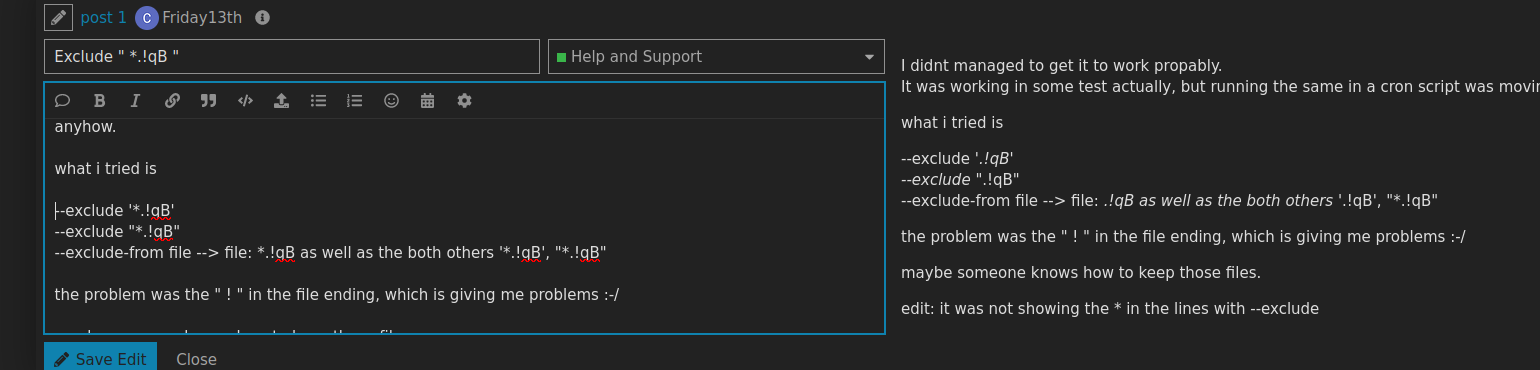Insert a quote via the speech bubble icon

pos(62,100)
